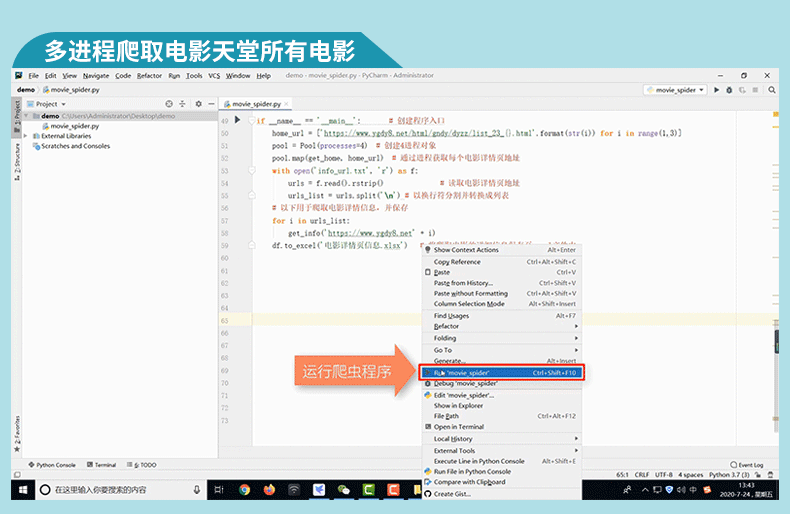Select Scratches and Consoles in project tree
This screenshot has height=514, width=790.
[x=75, y=146]
